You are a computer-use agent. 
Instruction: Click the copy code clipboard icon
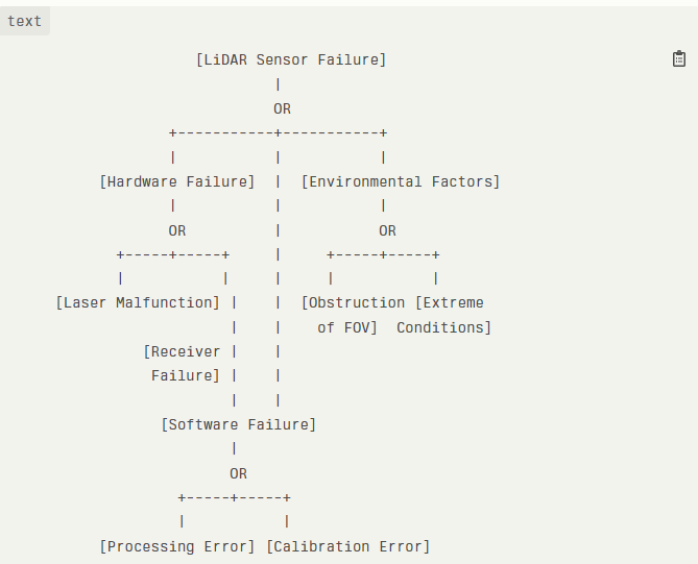679,59
